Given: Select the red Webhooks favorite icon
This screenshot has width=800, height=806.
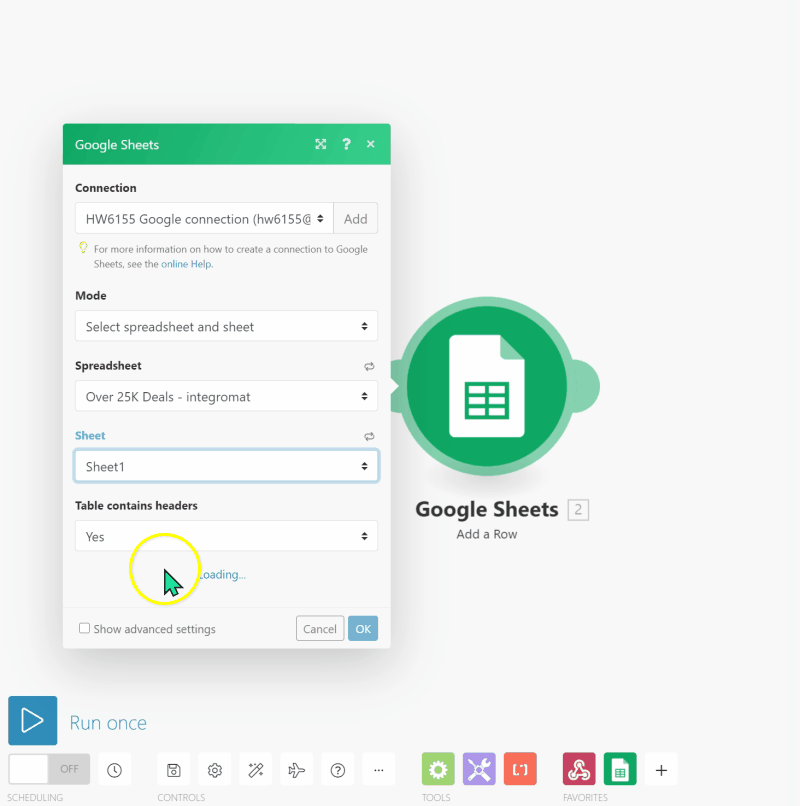Looking at the screenshot, I should pyautogui.click(x=578, y=769).
